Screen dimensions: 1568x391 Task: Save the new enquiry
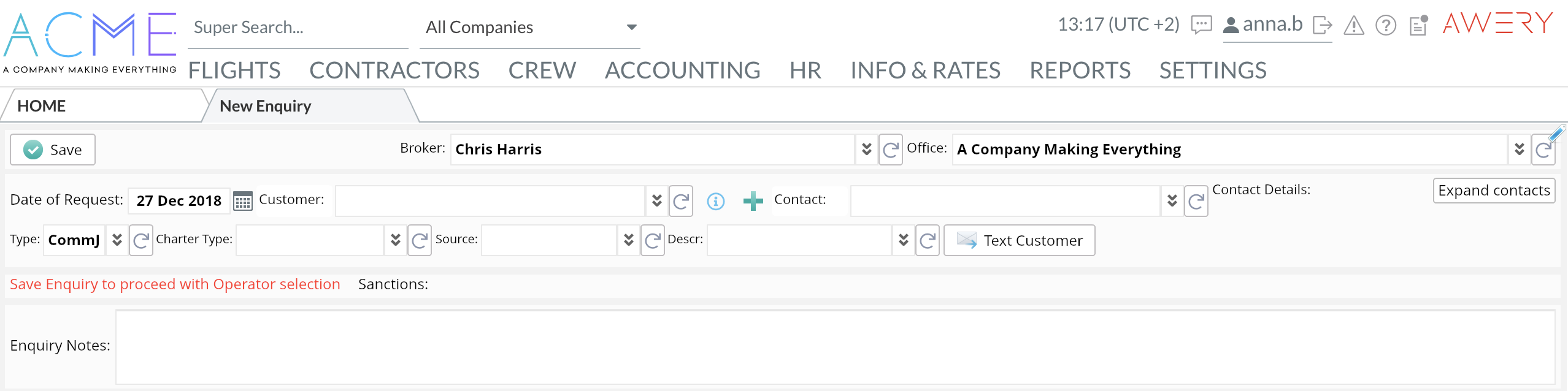(x=53, y=150)
